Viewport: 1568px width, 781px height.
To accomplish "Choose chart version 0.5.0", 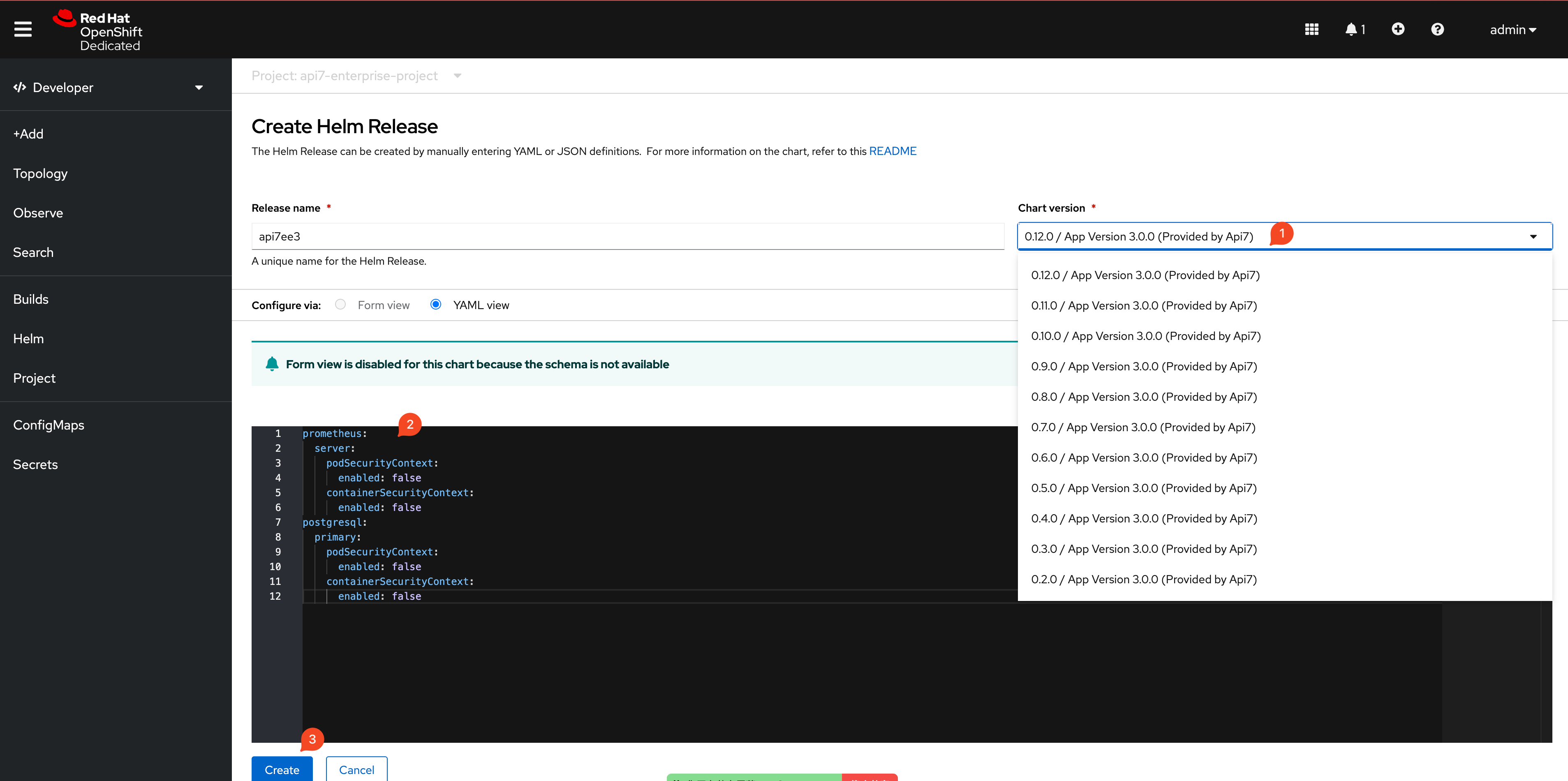I will [x=1284, y=488].
